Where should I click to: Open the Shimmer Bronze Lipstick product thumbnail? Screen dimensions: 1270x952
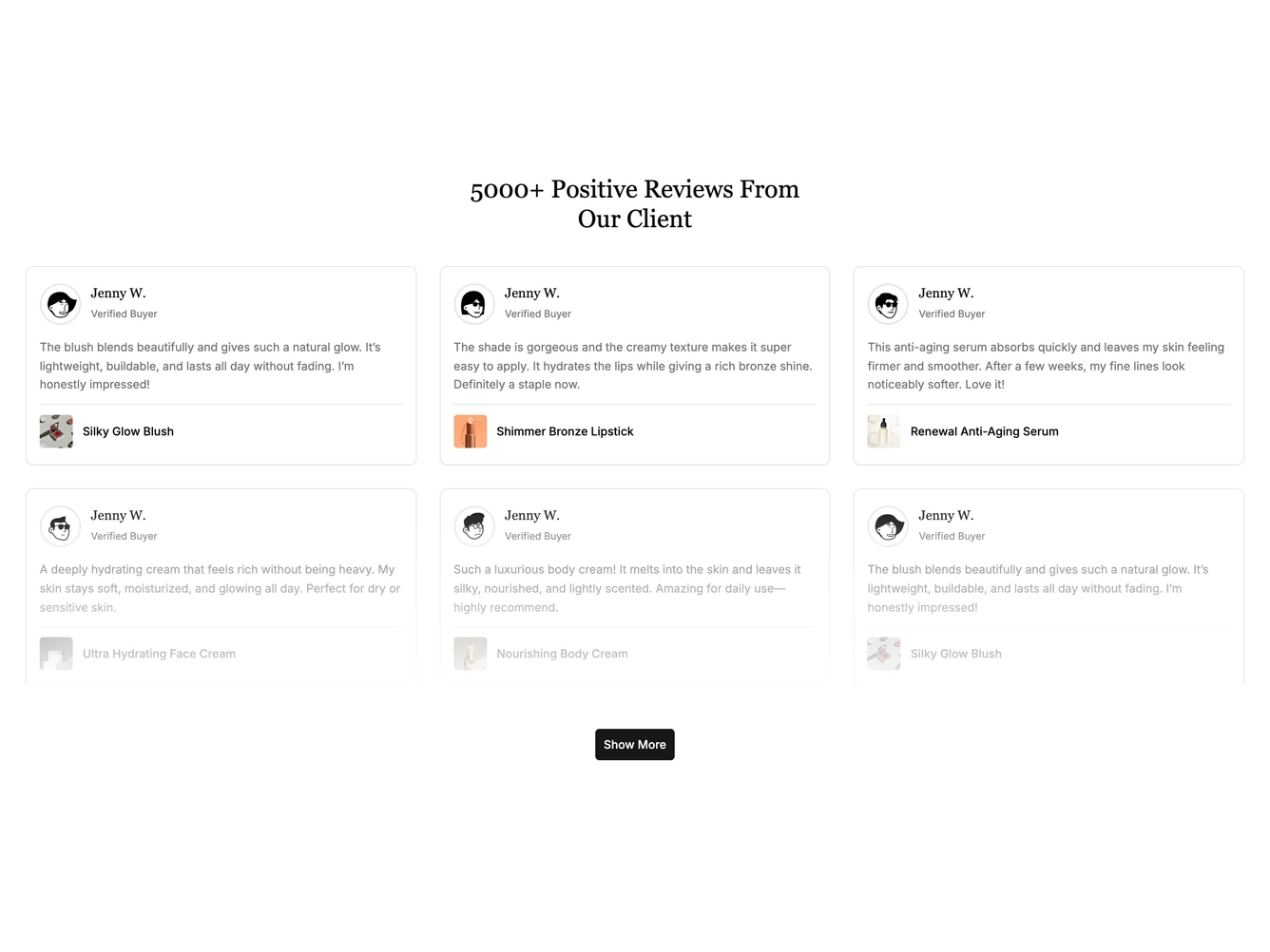point(470,431)
